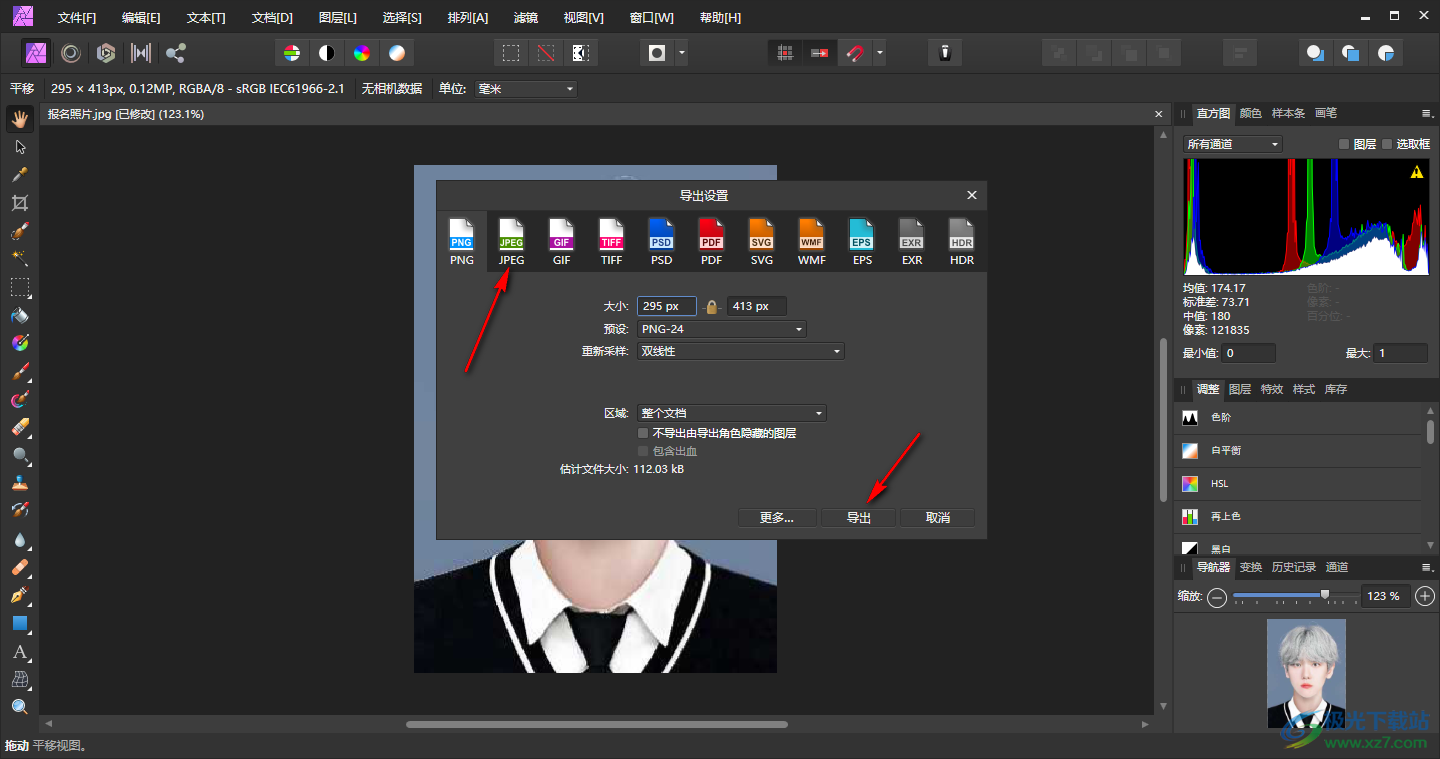Expand the 区域 整个文档 dropdown
The height and width of the screenshot is (759, 1440).
click(x=732, y=413)
